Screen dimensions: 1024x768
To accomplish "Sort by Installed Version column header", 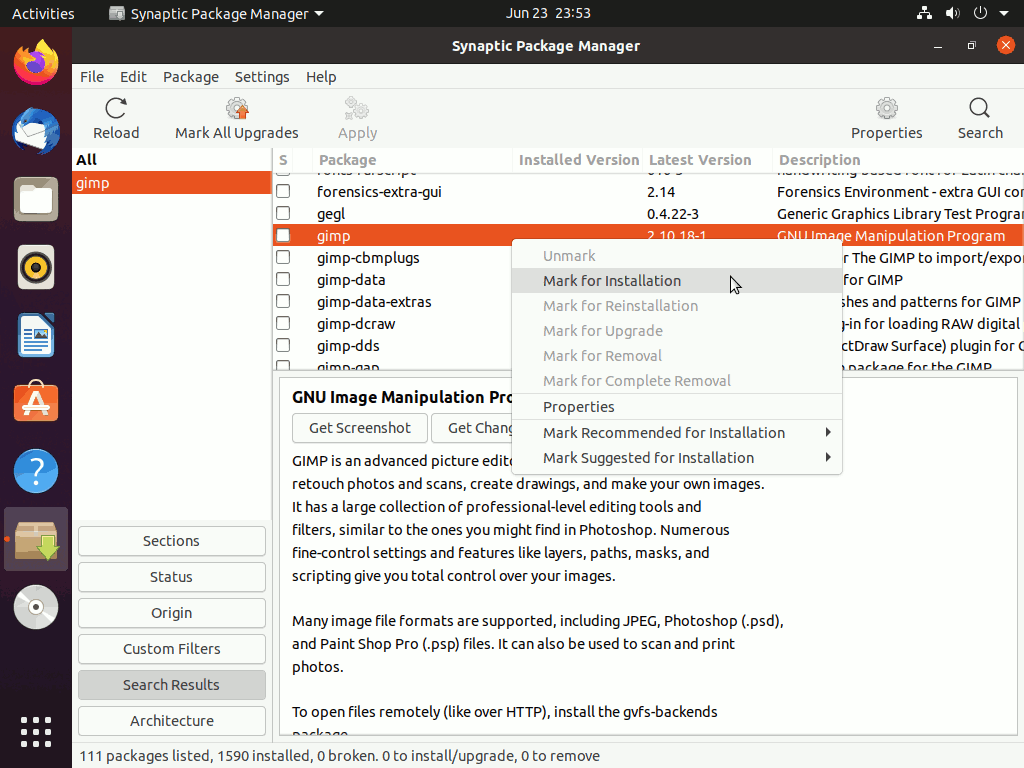I will click(x=578, y=160).
